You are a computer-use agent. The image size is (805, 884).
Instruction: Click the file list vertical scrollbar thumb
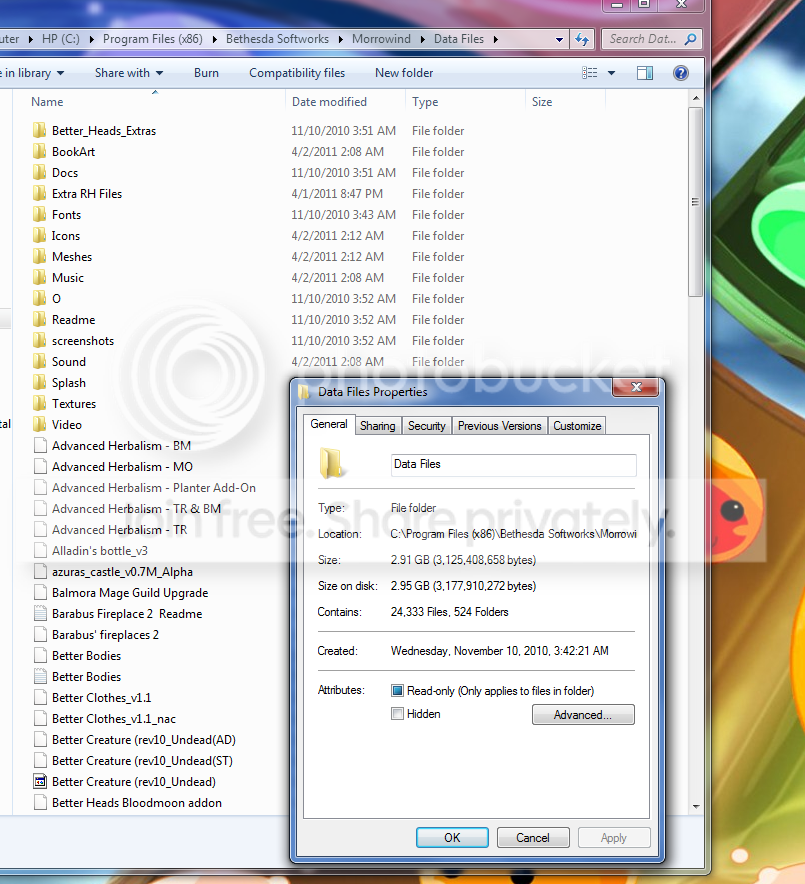click(x=696, y=202)
